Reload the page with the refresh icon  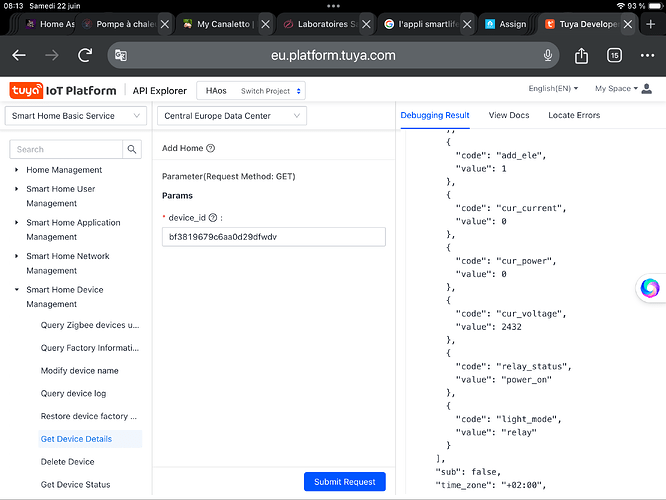pos(85,55)
